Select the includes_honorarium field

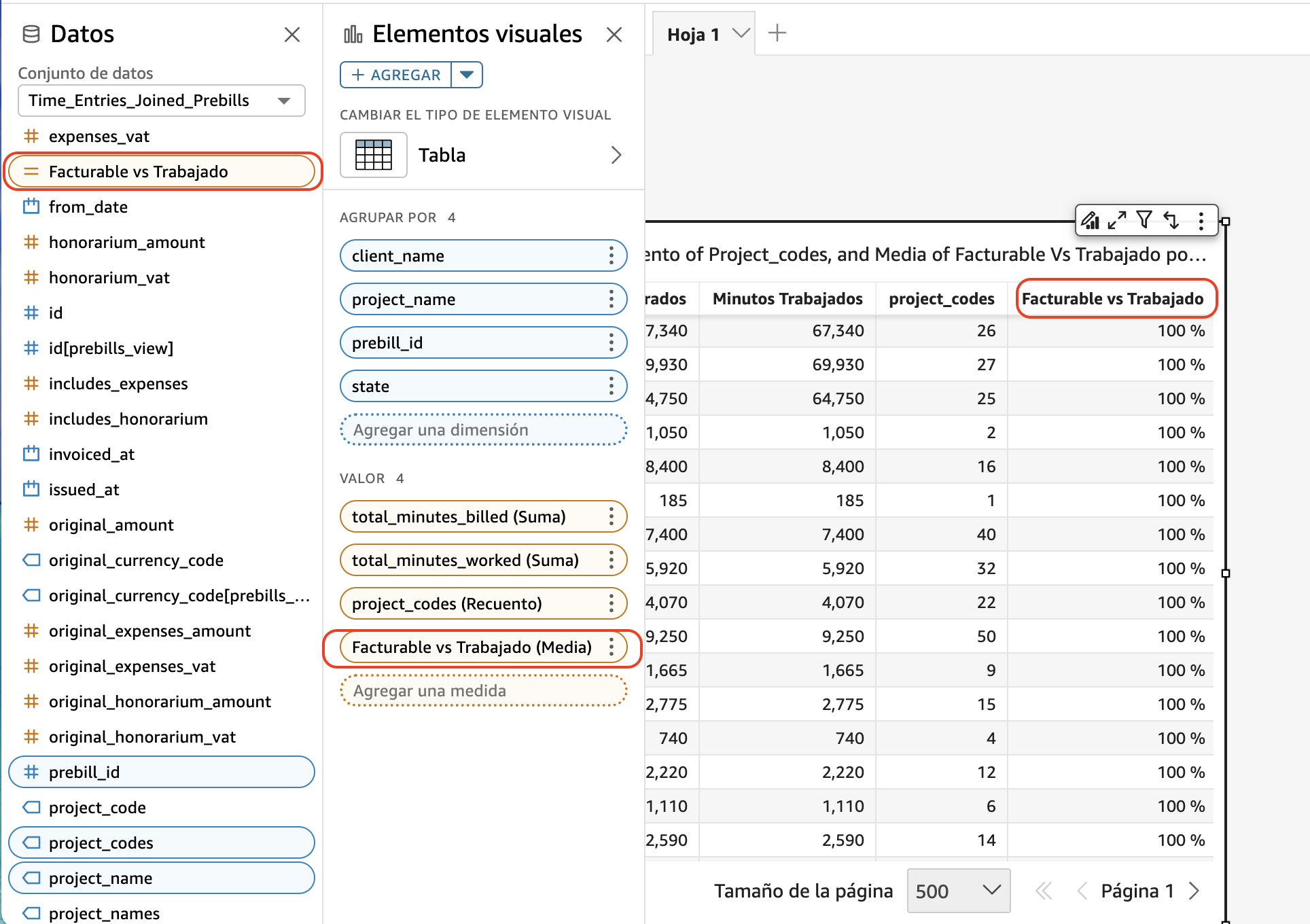coord(162,419)
